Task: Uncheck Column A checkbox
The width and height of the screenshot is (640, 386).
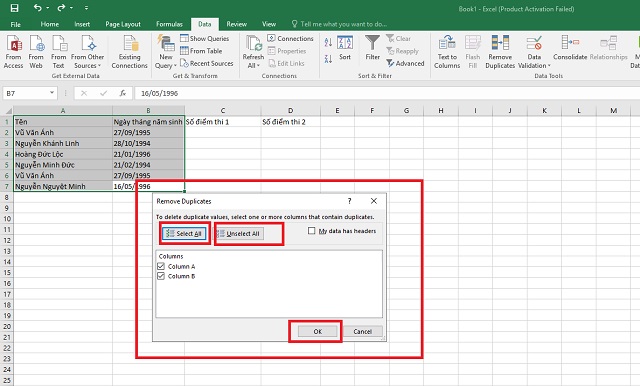Action: (161, 266)
